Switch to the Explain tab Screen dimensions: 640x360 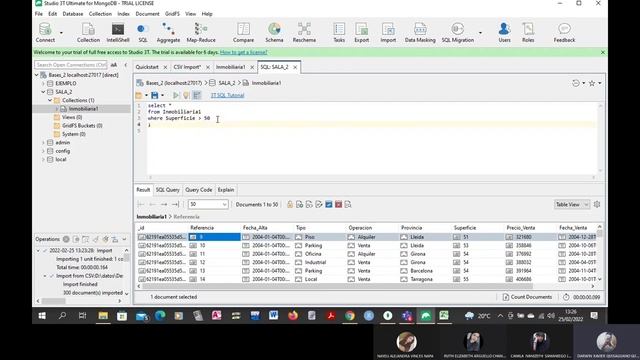coord(226,190)
